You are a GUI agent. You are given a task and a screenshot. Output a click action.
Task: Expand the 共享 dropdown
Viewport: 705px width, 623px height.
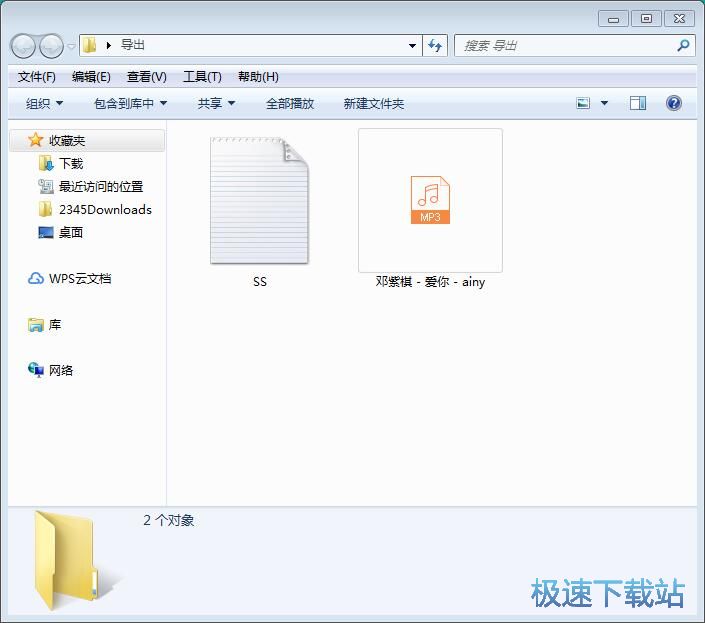pyautogui.click(x=216, y=104)
